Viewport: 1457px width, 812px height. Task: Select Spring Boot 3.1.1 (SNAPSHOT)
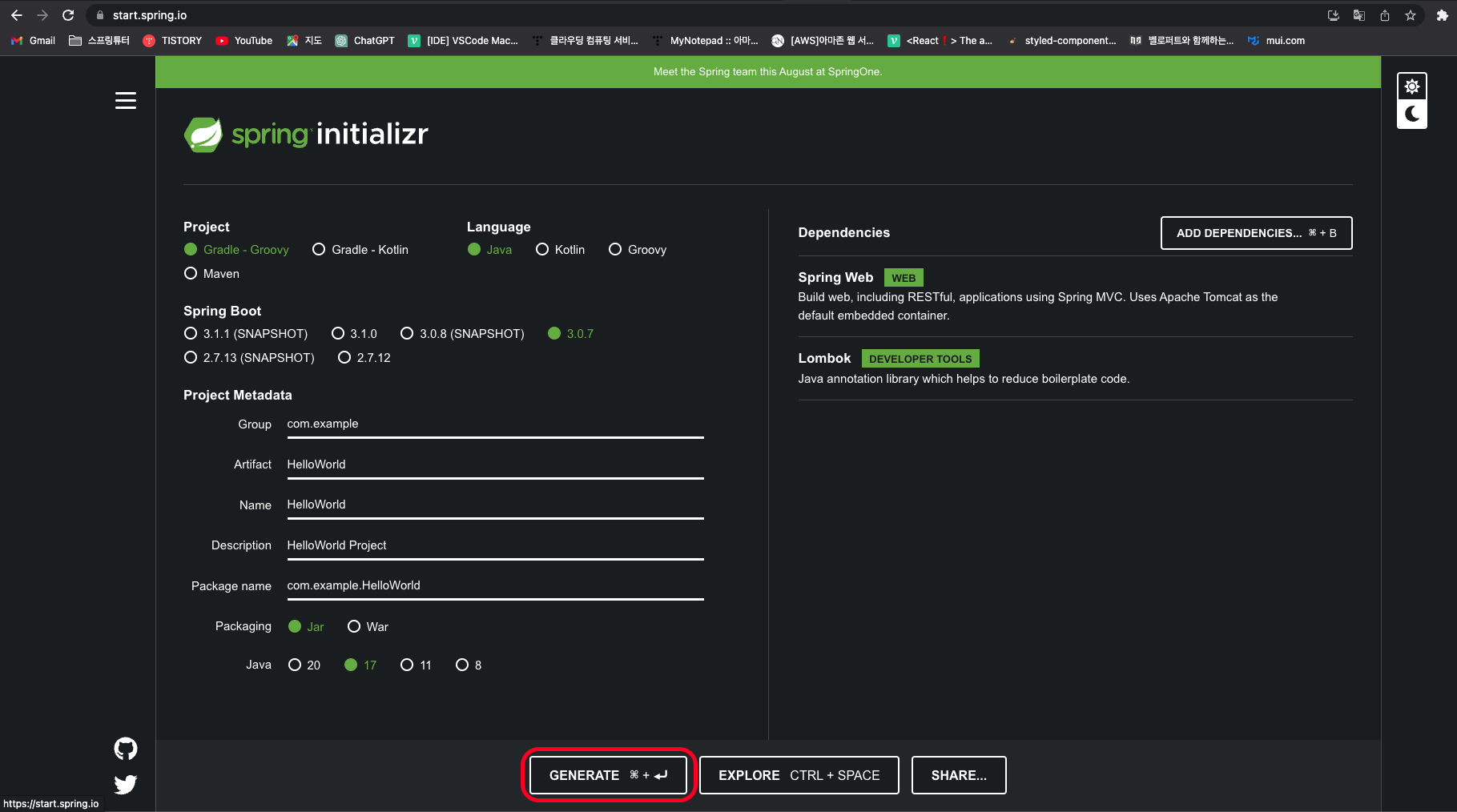(246, 333)
